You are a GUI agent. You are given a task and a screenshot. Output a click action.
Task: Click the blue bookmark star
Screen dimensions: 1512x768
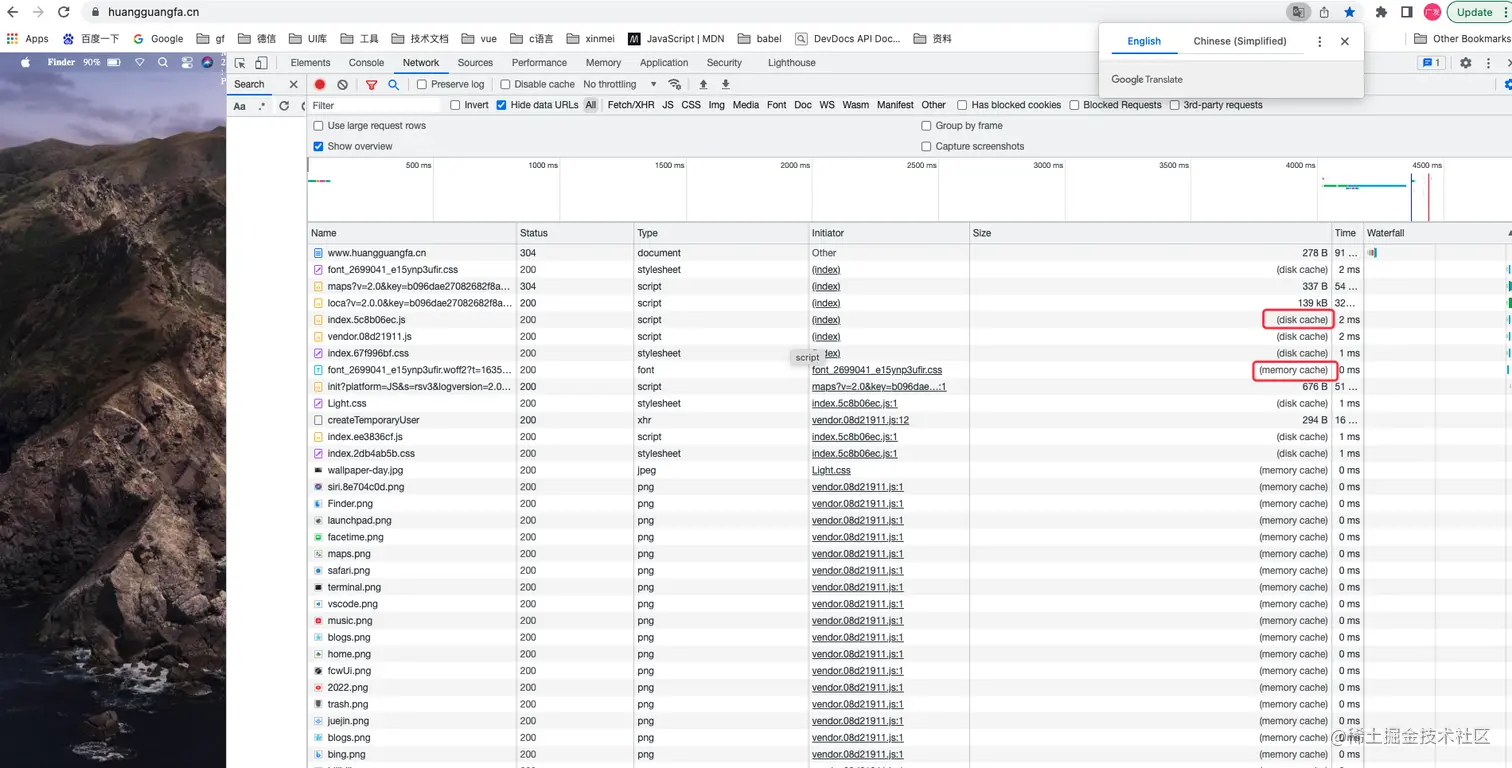click(1350, 12)
